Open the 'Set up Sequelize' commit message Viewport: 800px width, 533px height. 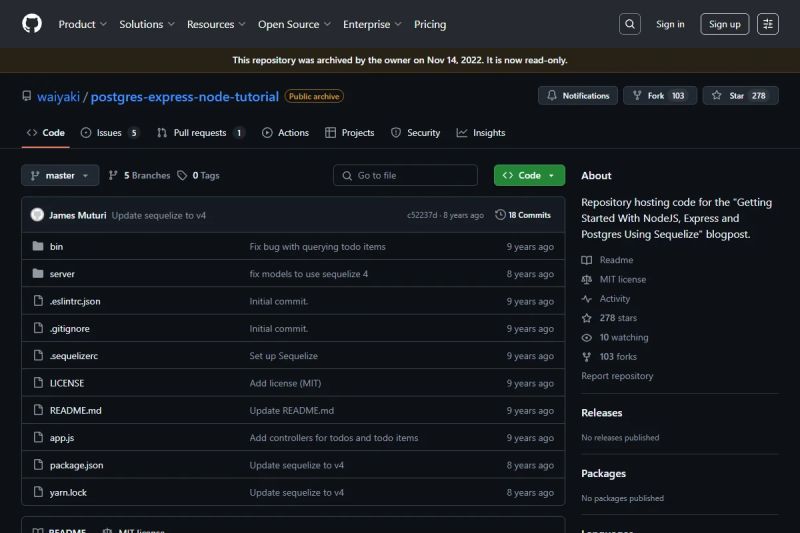point(283,356)
